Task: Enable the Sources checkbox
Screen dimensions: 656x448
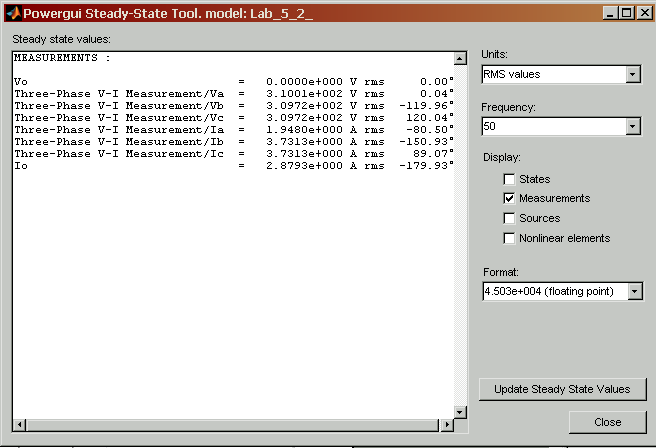Action: coord(509,218)
